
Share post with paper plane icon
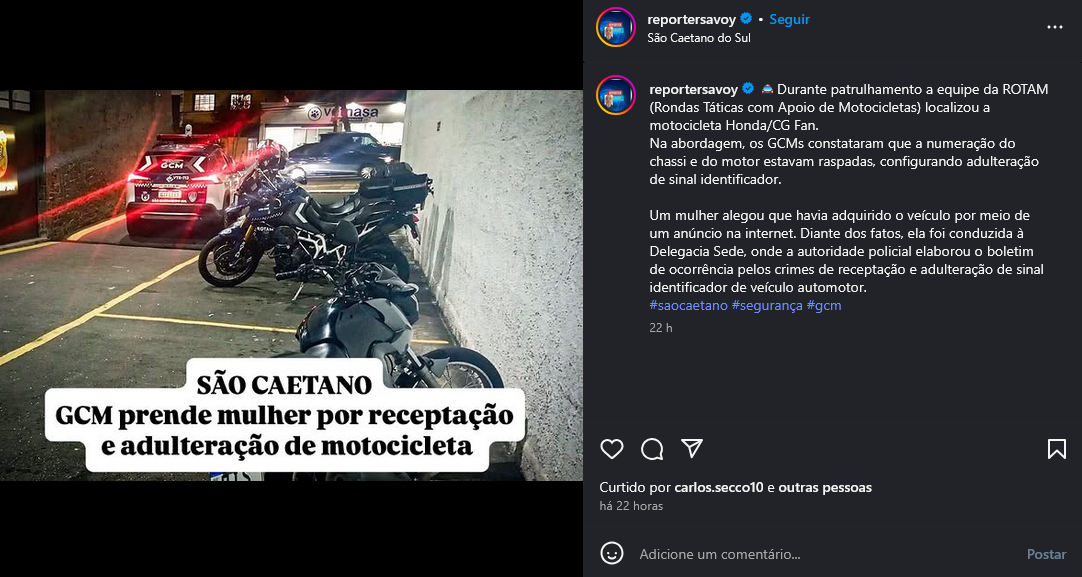691,449
